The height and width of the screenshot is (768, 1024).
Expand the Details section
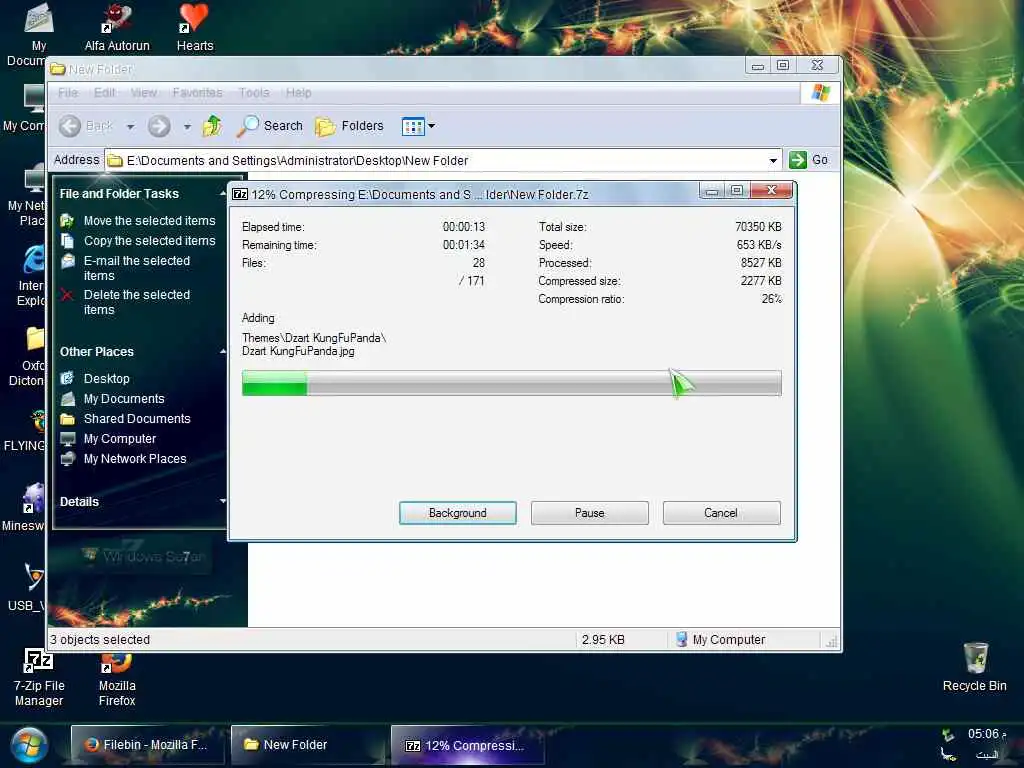click(x=223, y=502)
